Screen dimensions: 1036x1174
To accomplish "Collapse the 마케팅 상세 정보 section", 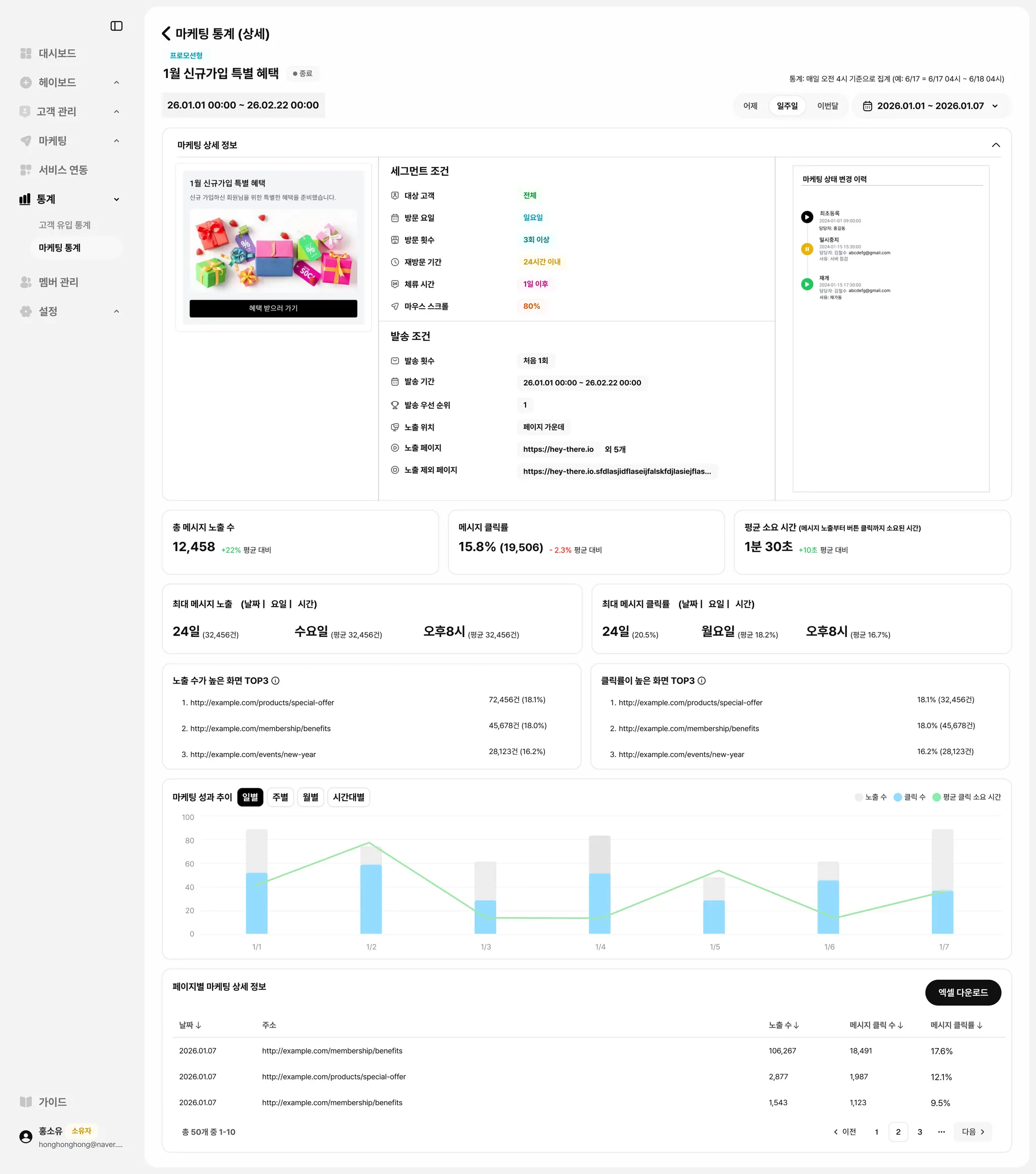I will click(x=996, y=145).
